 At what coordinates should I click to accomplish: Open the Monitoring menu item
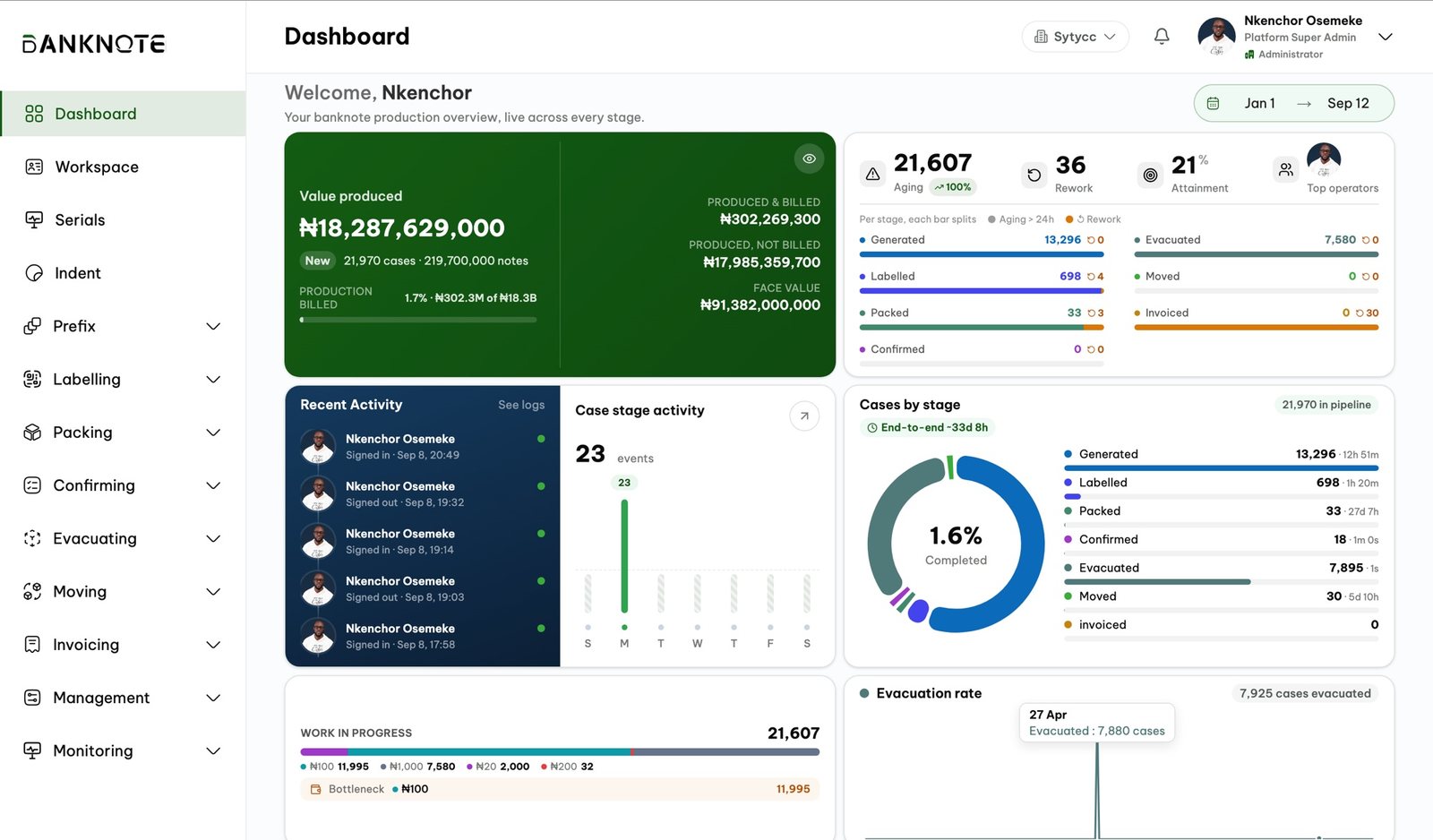pyautogui.click(x=123, y=750)
